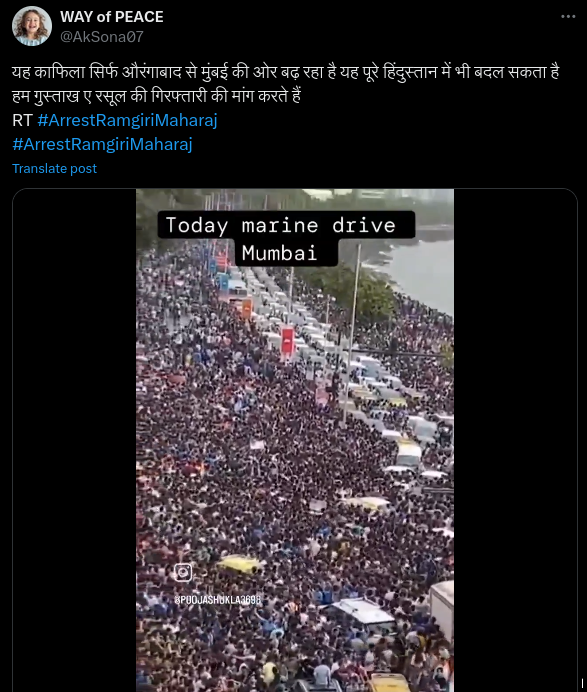Open the WAY of PEACE profile avatar
Screen dimensions: 587x692
point(31,26)
